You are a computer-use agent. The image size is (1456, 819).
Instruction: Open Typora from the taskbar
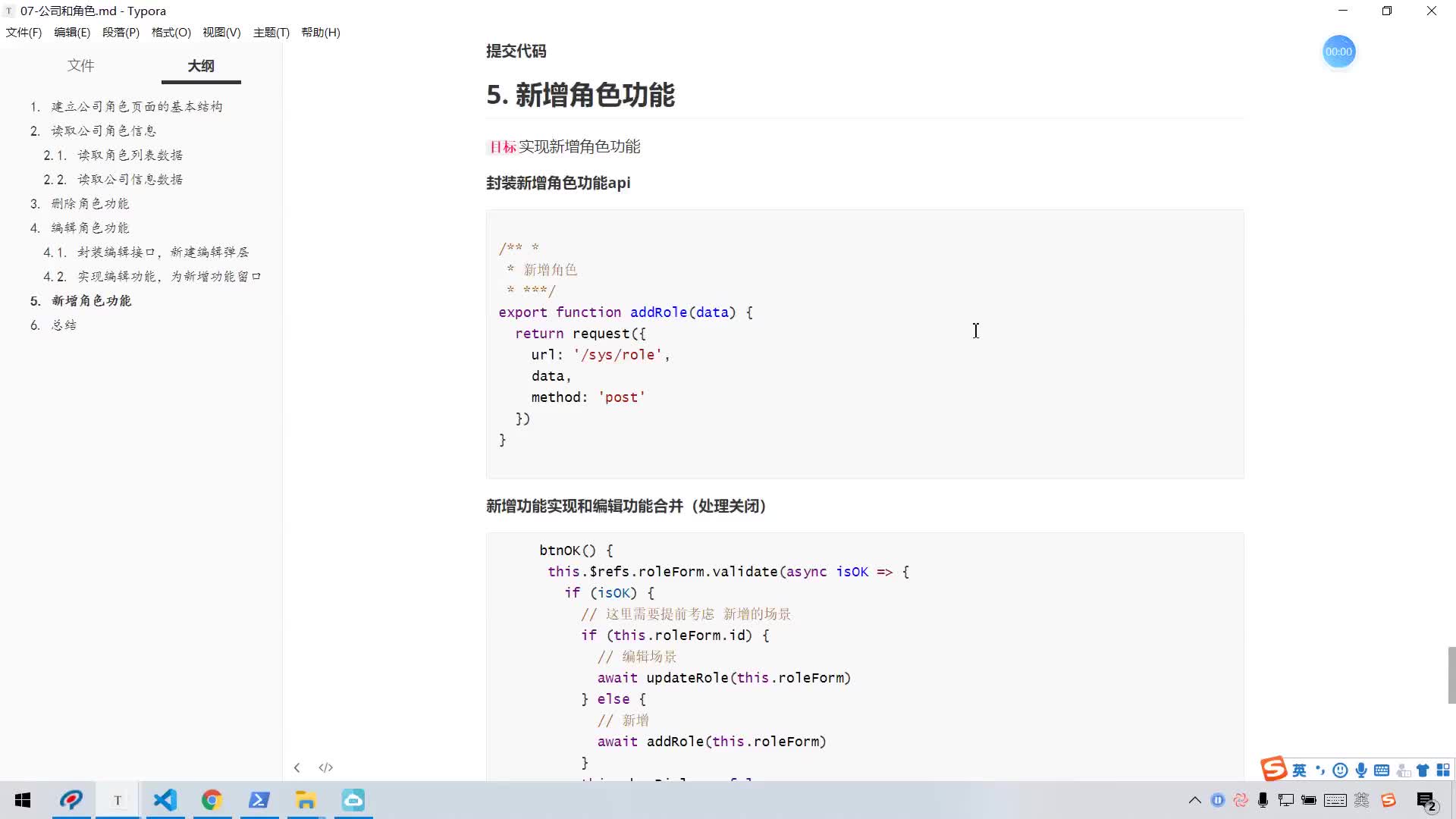click(118, 800)
